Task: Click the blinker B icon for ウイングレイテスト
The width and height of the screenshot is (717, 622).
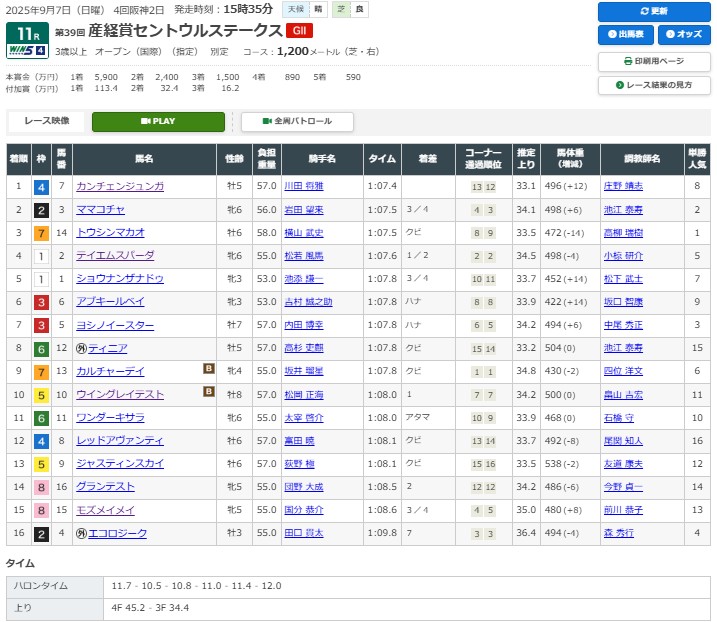Action: tap(210, 394)
